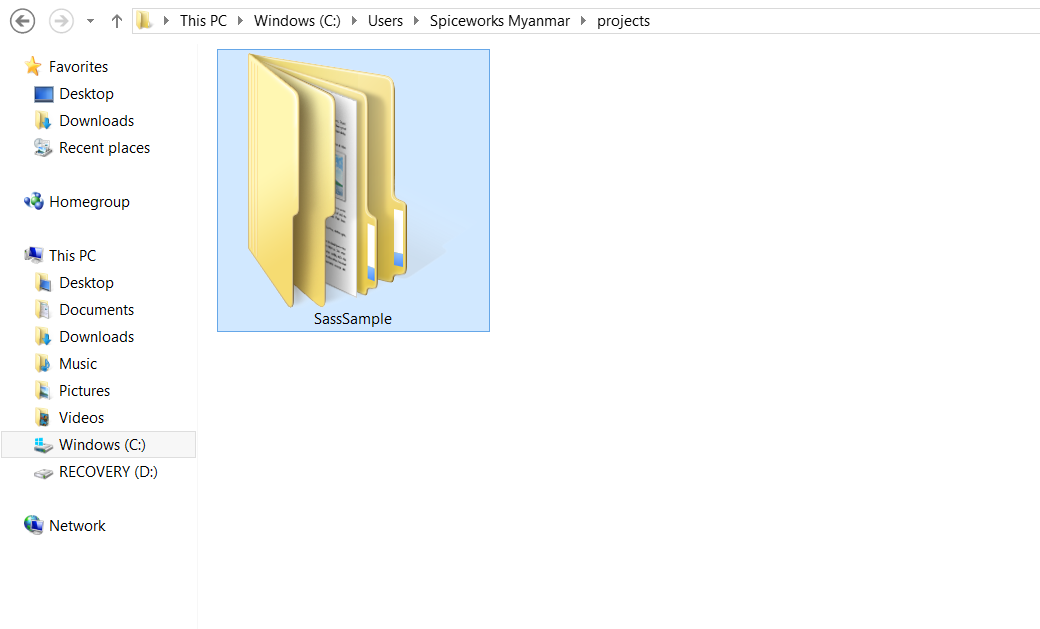Open the recent locations dropdown arrow
This screenshot has width=1040, height=629.
[x=90, y=21]
